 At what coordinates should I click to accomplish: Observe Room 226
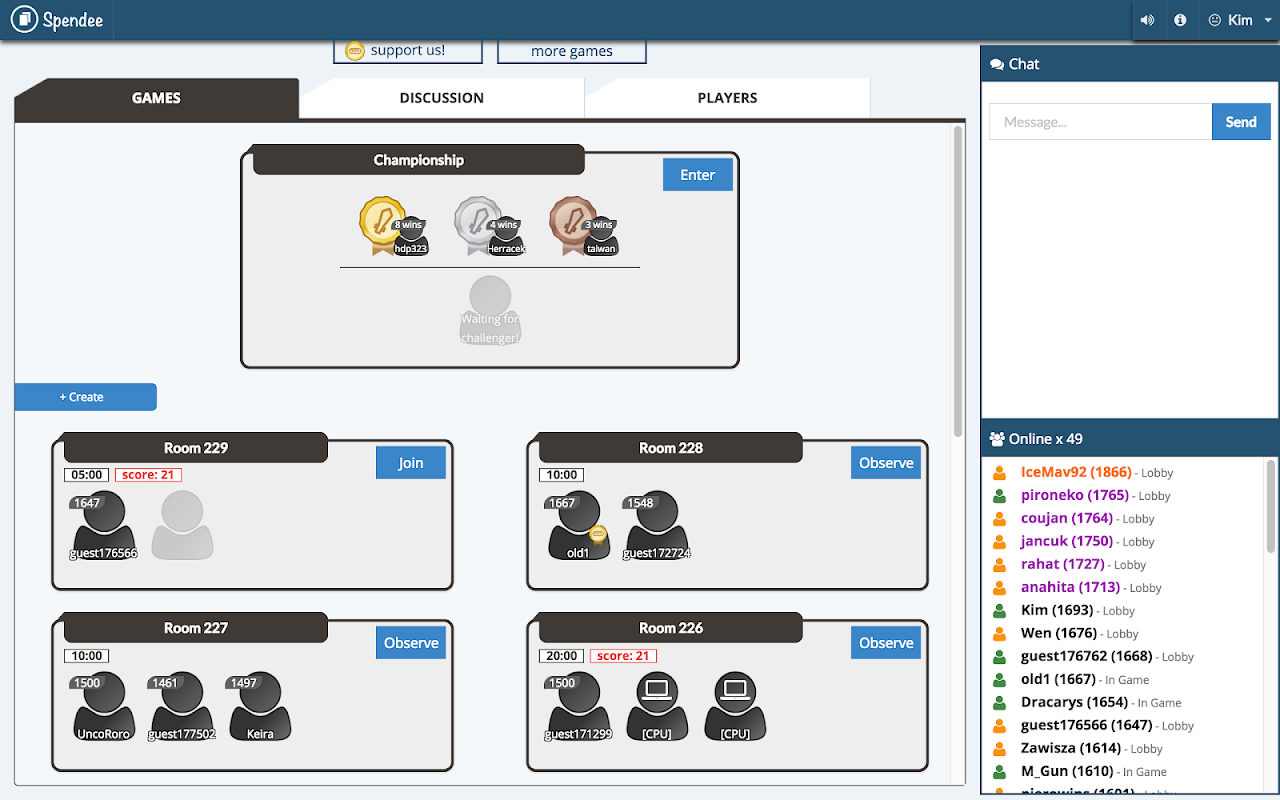(x=886, y=643)
